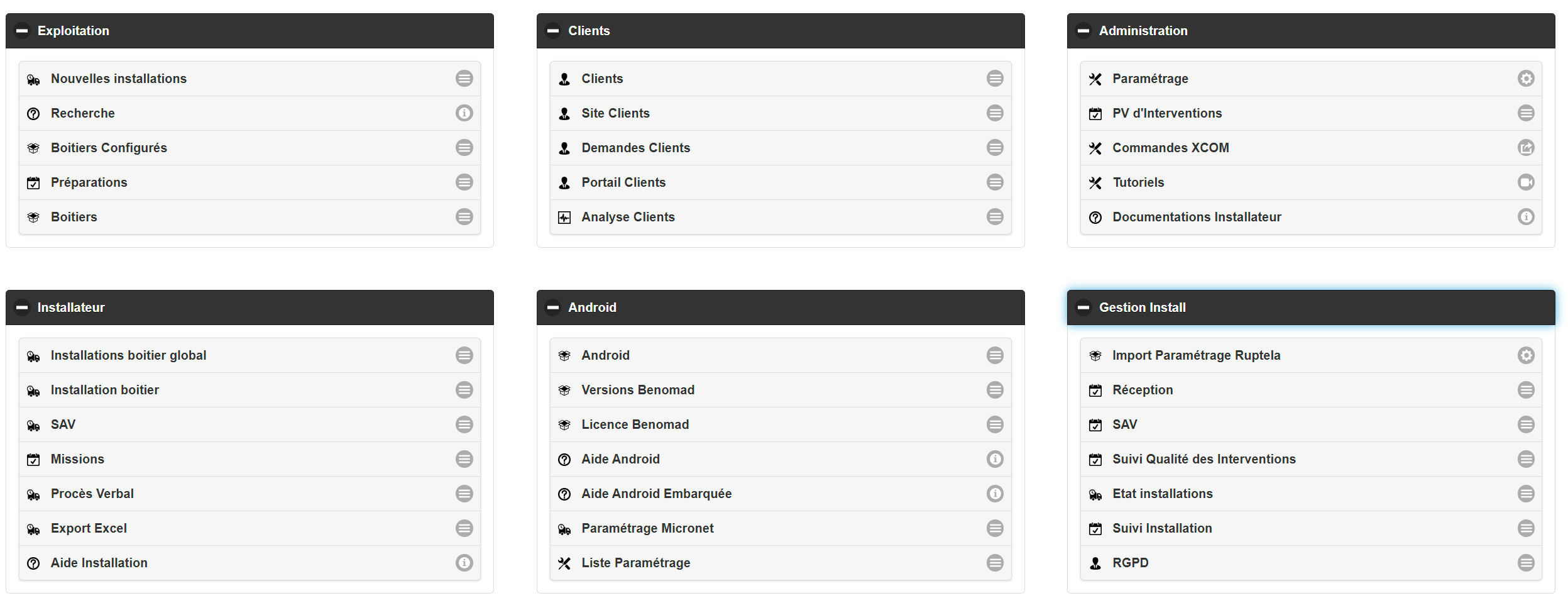
Task: Go to Demandes Clients
Action: click(x=635, y=148)
